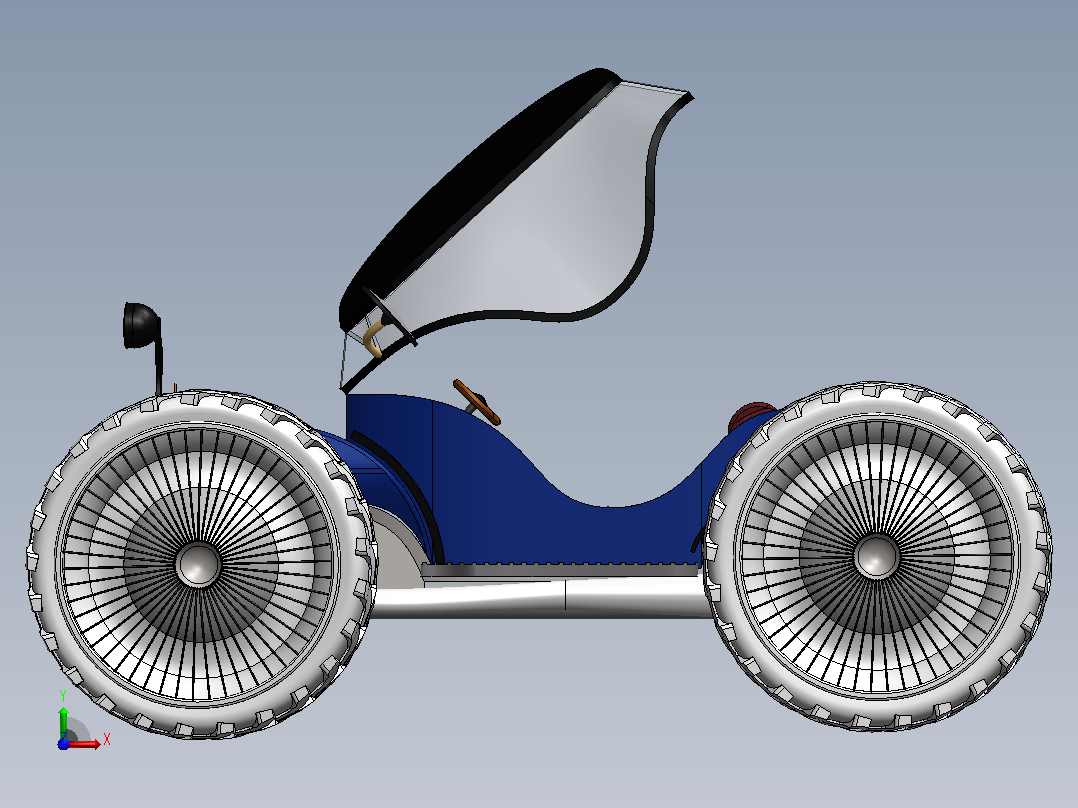Click the red X axis arrow of the triad
Viewport: 1078px width, 808px height.
point(84,744)
